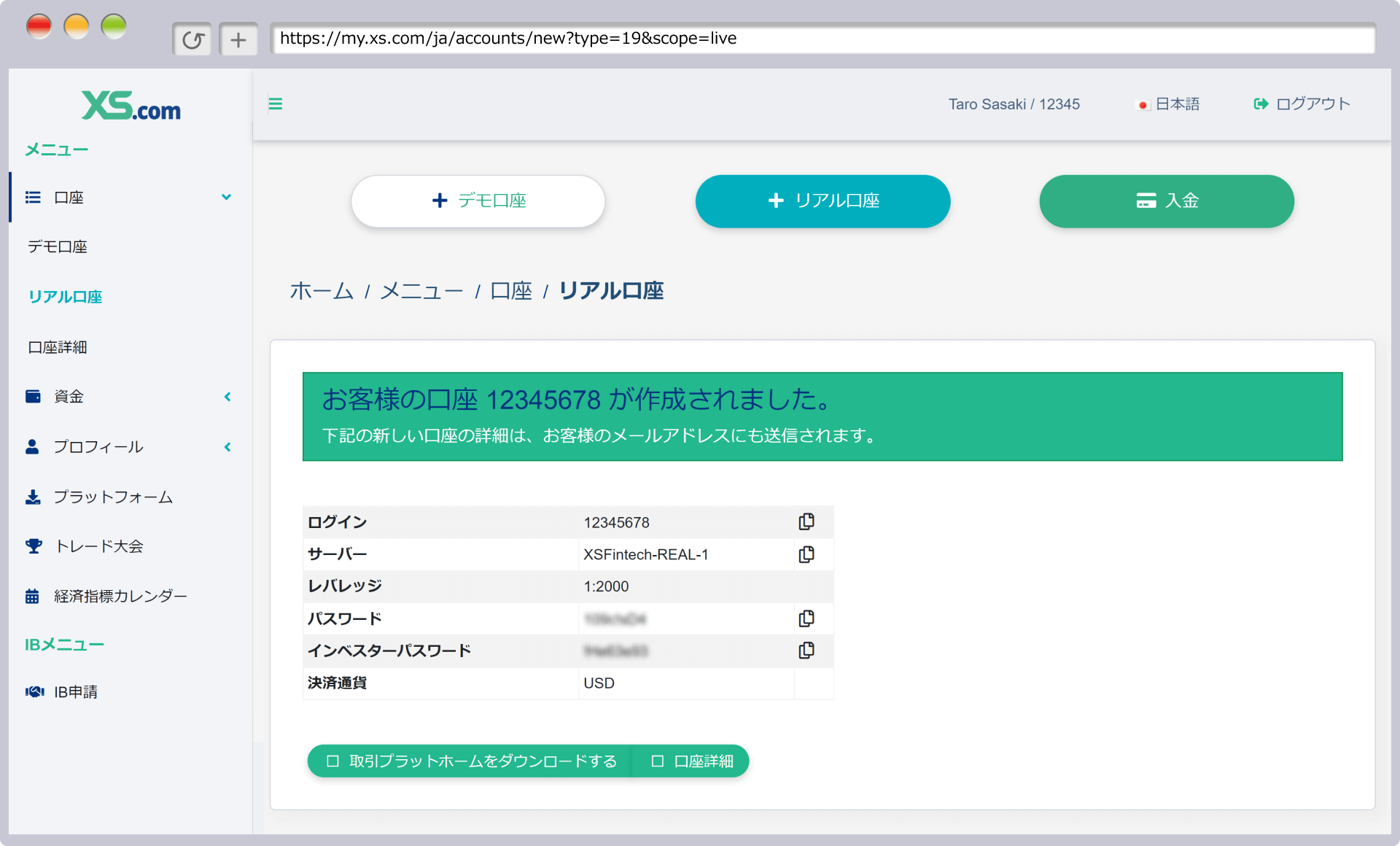Click the browser address bar
This screenshot has height=846, width=1400.
822,39
